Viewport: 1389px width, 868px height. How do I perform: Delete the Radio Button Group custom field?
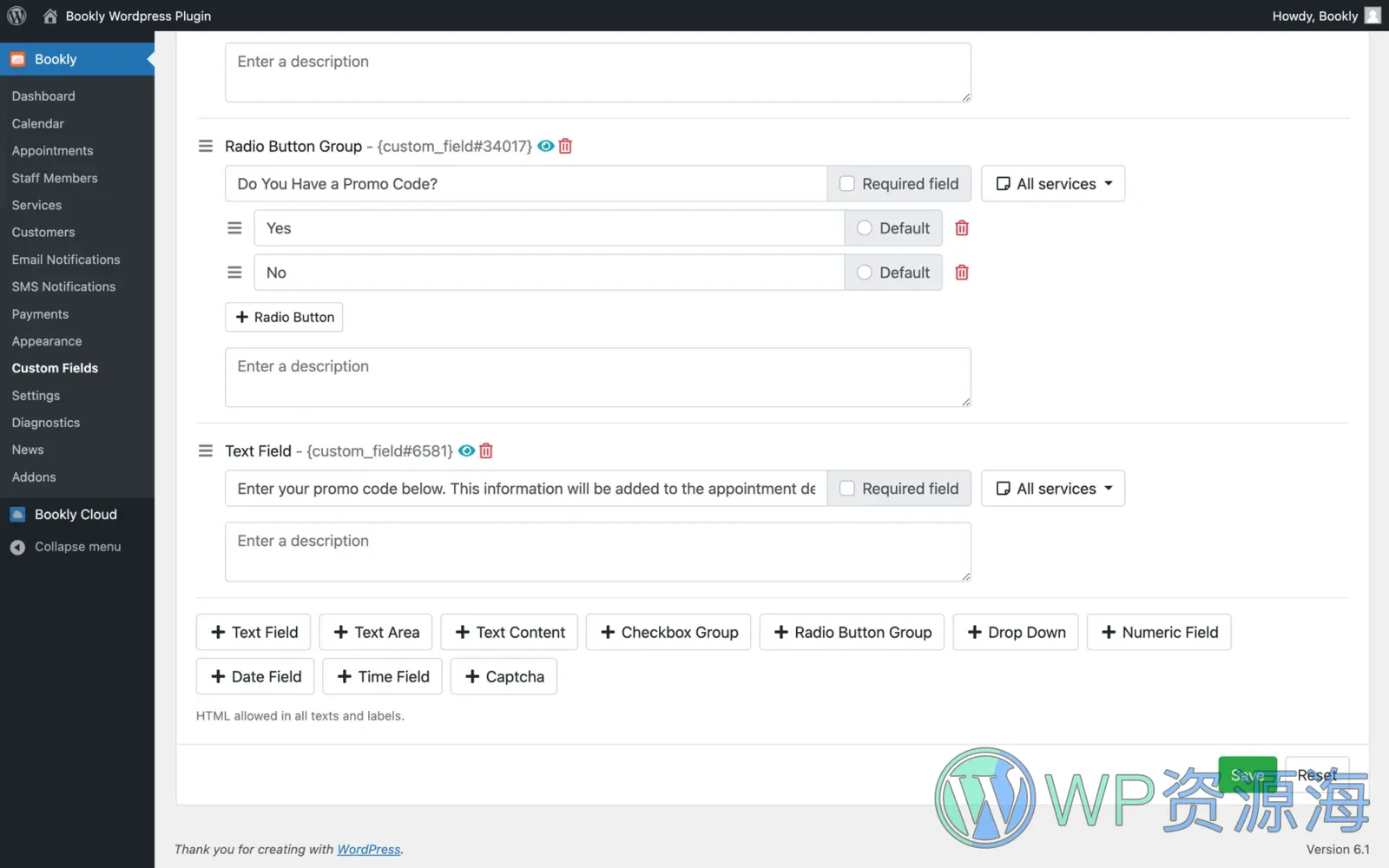pyautogui.click(x=565, y=146)
